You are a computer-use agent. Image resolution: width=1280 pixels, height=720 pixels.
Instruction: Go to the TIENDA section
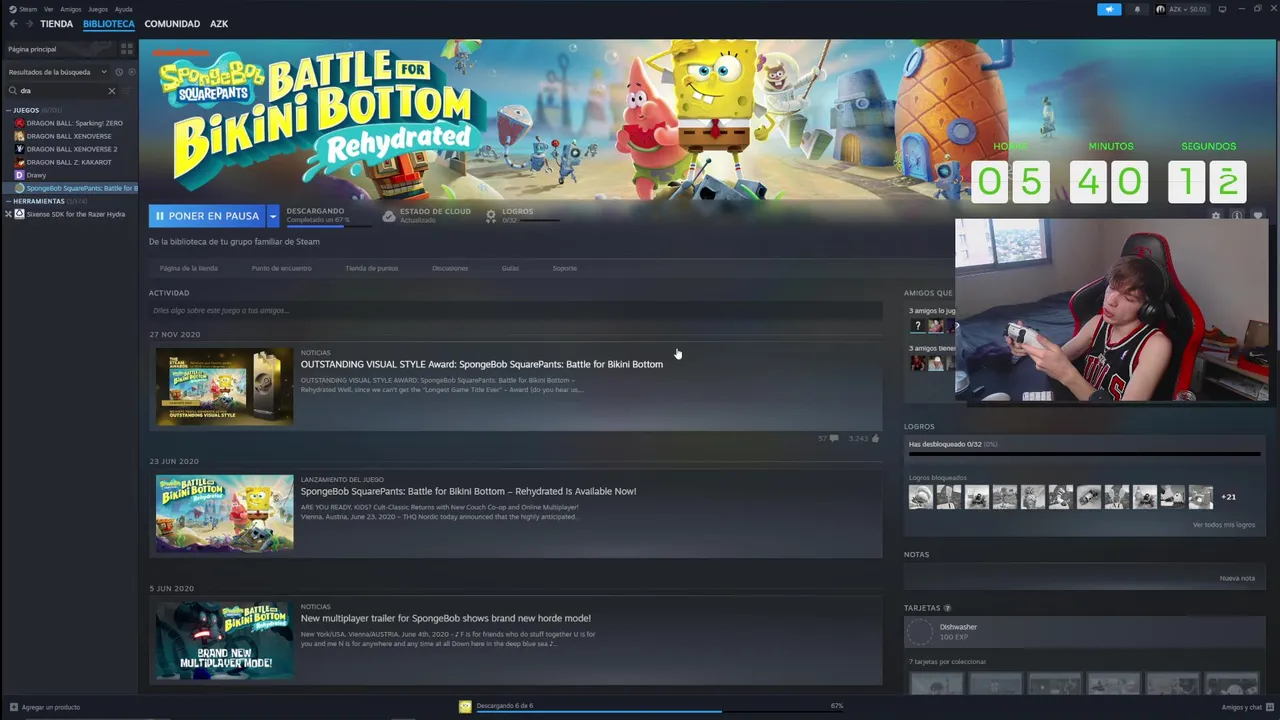[56, 24]
